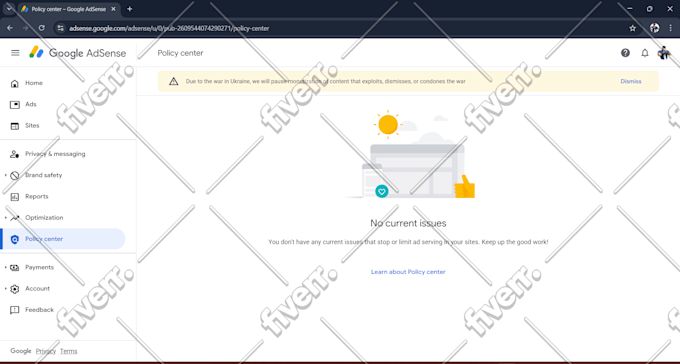Click the Payments money icon
The height and width of the screenshot is (364, 680).
(15, 268)
